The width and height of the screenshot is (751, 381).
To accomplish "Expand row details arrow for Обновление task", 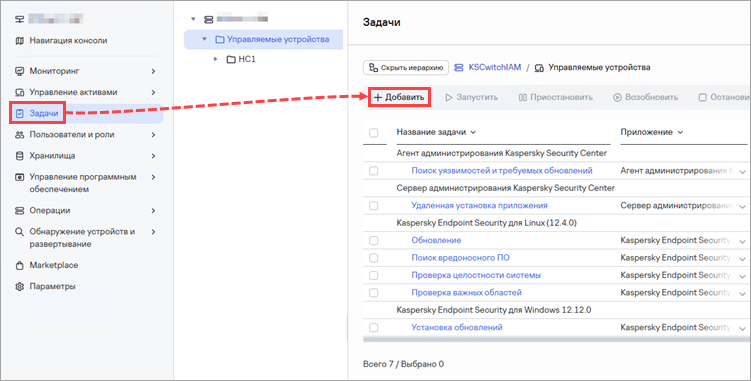I will tap(742, 241).
